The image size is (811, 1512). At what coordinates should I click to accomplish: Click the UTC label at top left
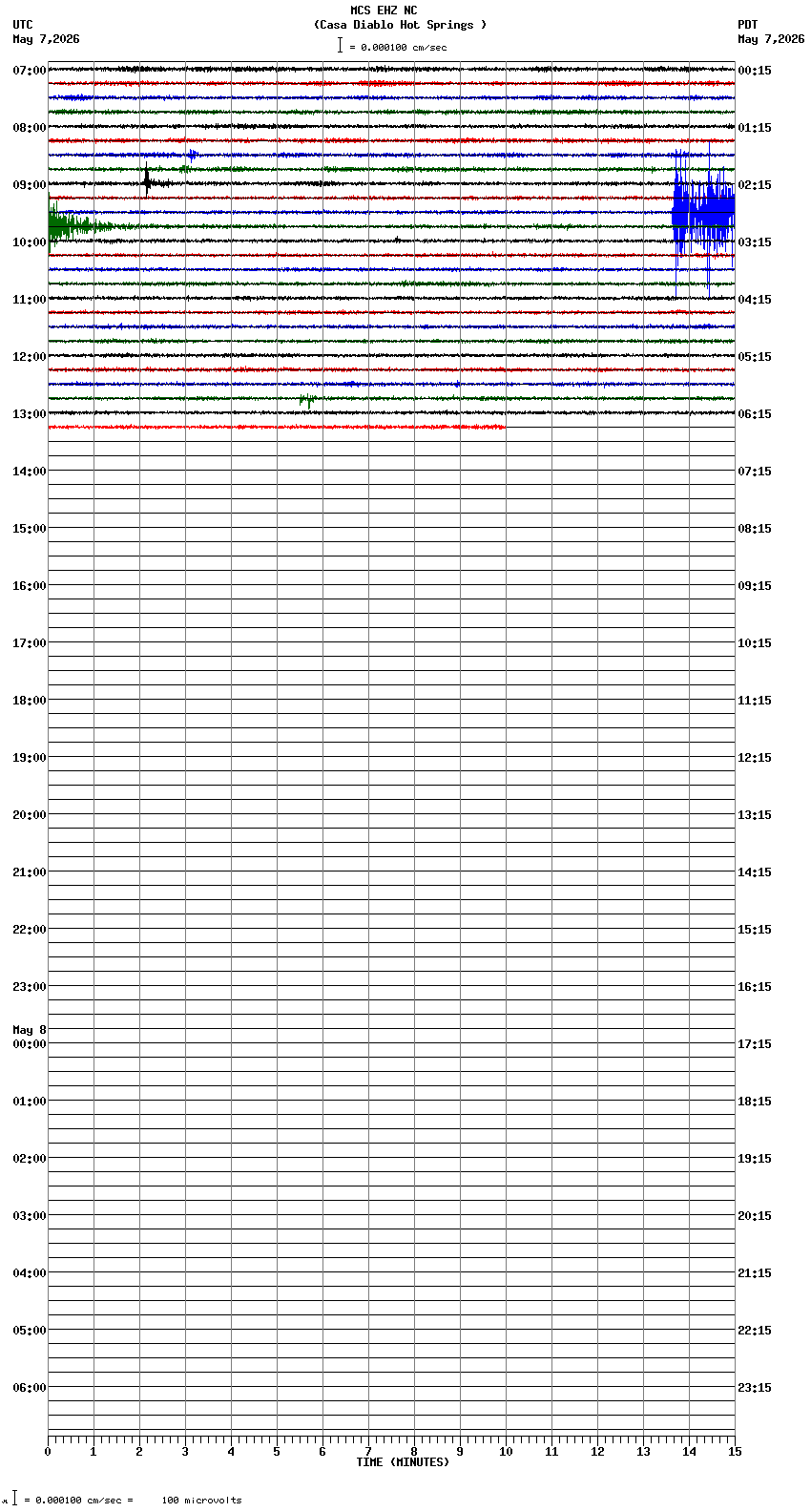pyautogui.click(x=23, y=25)
